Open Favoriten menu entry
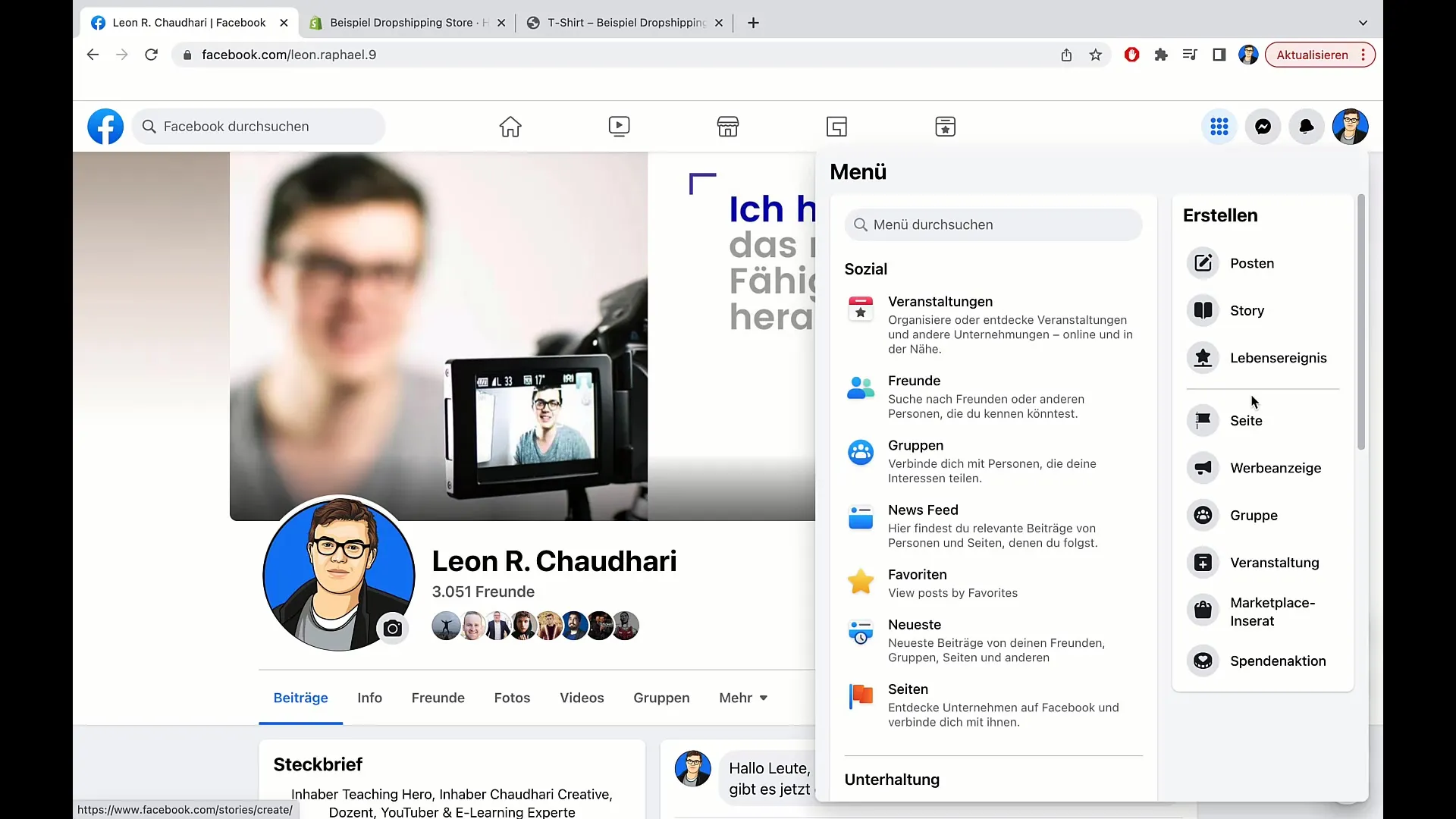1456x819 pixels. coord(993,583)
